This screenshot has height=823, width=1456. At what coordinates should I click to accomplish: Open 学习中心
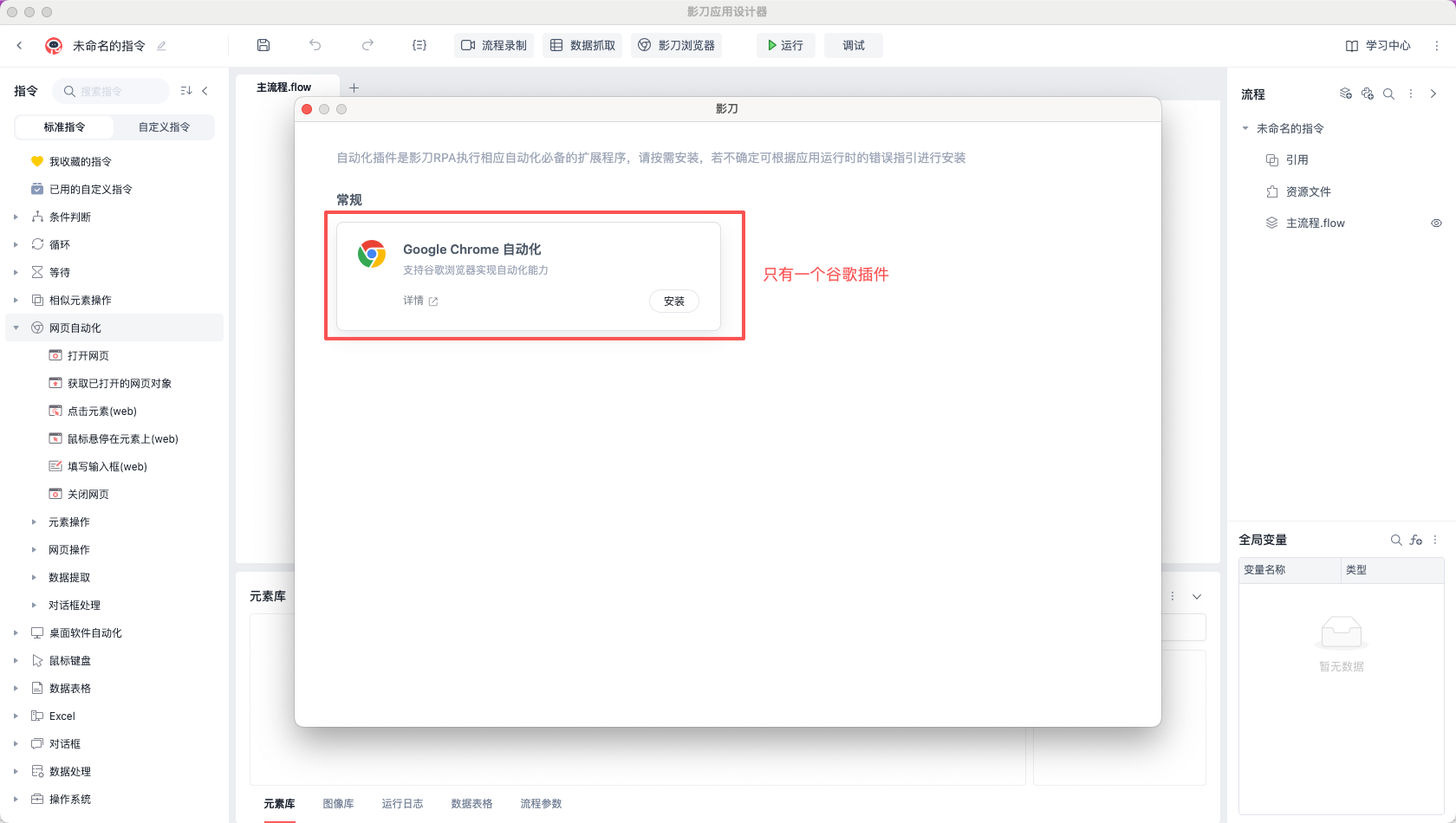tap(1378, 46)
